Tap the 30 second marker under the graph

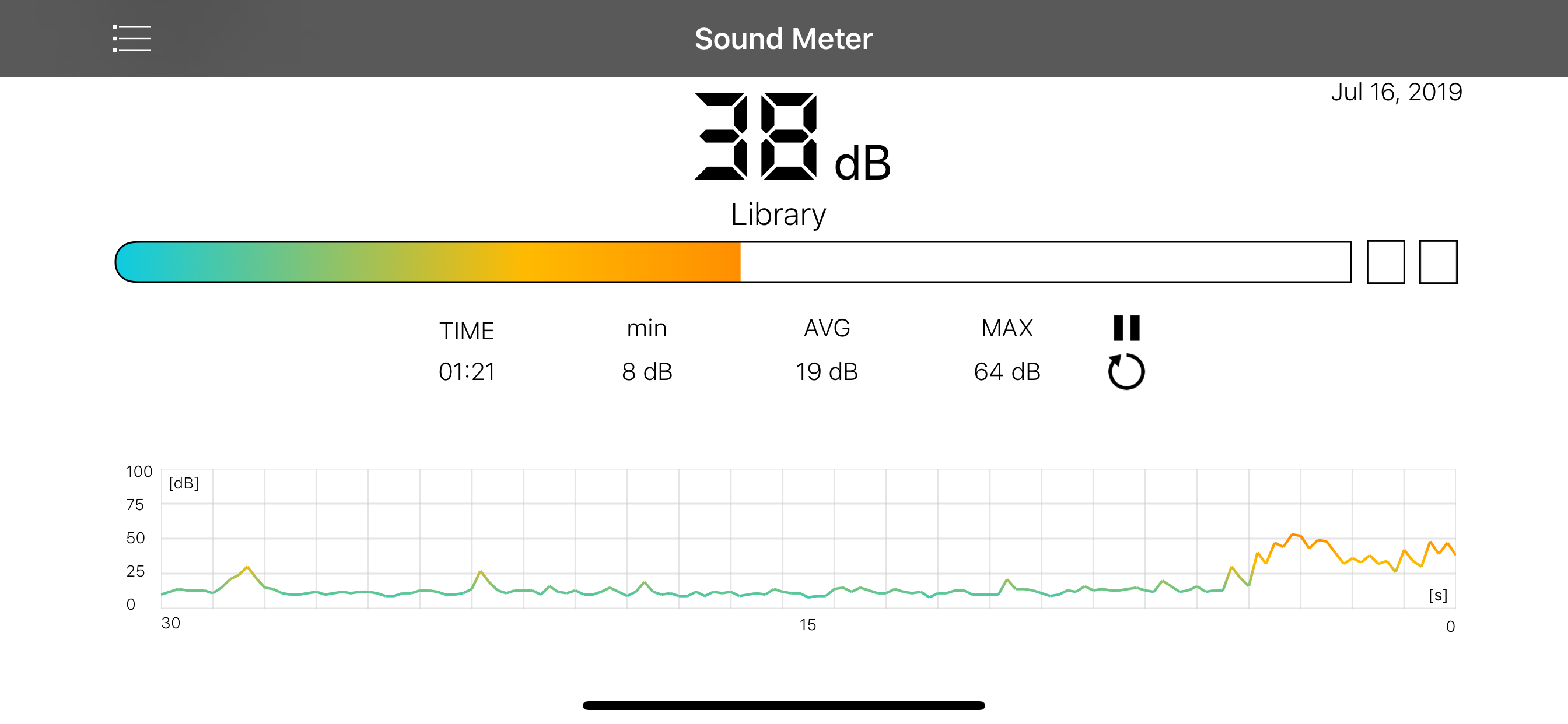[170, 623]
